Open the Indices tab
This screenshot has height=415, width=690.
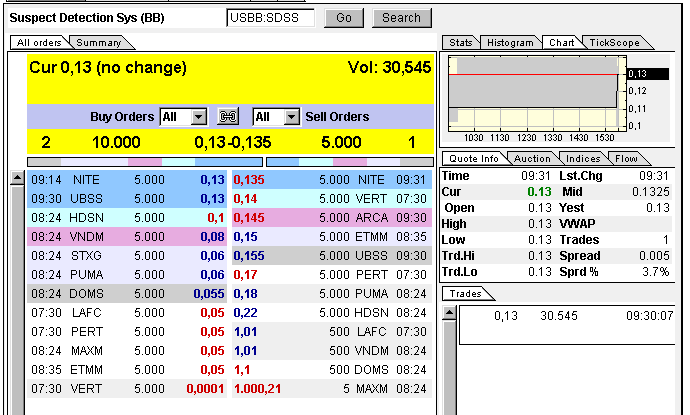[583, 159]
